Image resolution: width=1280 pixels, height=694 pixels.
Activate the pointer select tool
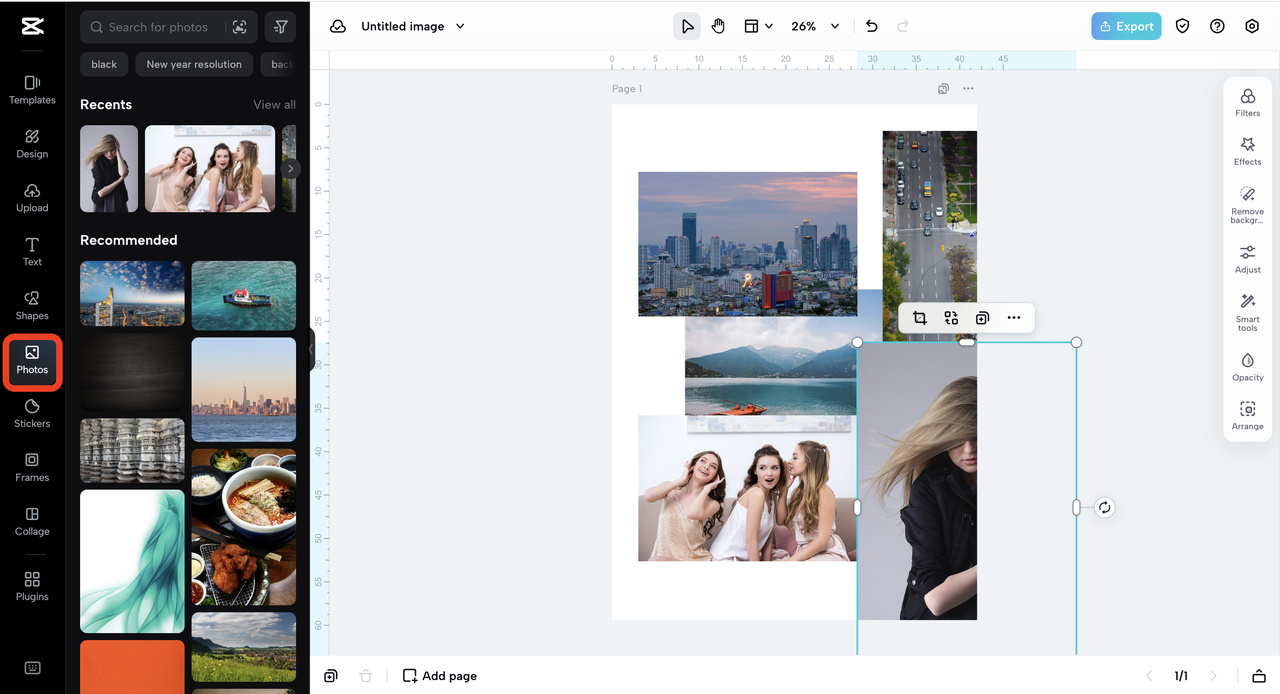[x=687, y=26]
